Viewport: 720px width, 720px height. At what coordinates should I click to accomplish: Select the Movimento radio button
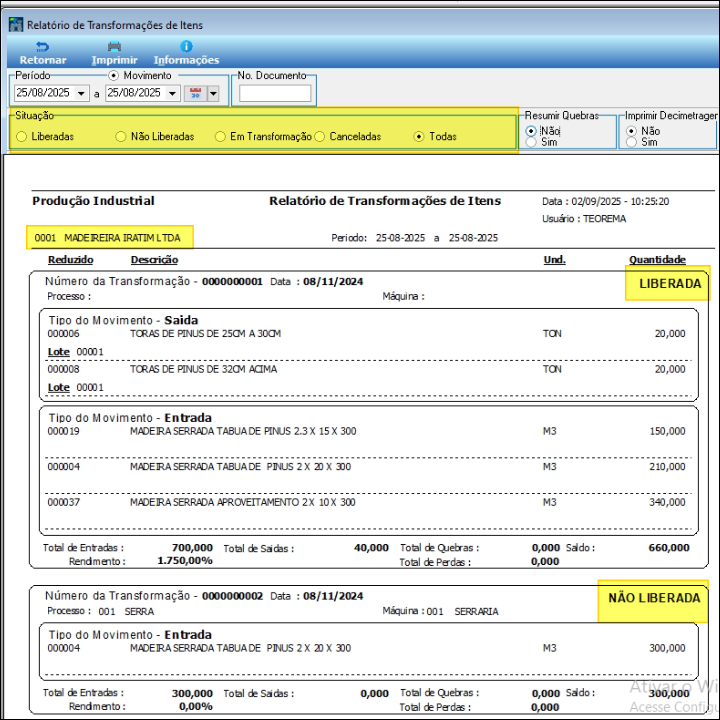pyautogui.click(x=113, y=75)
